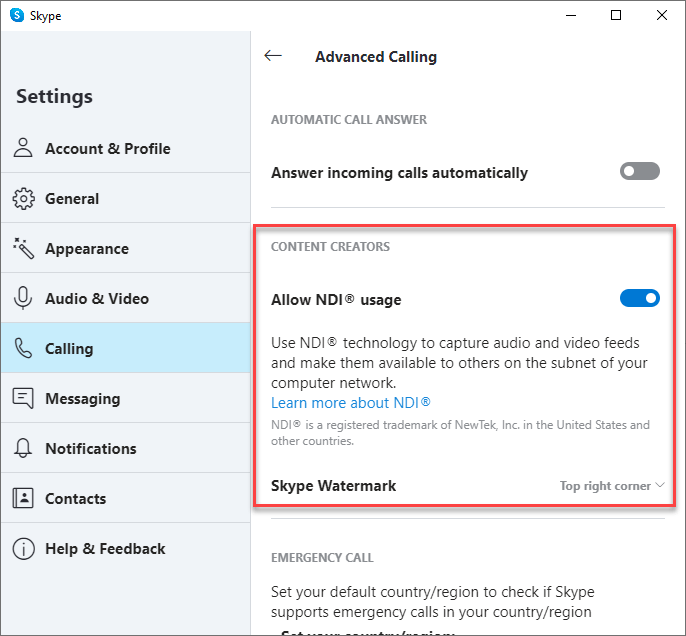Select the Help & Feedback menu item
Screen dimensions: 686x636
[105, 549]
